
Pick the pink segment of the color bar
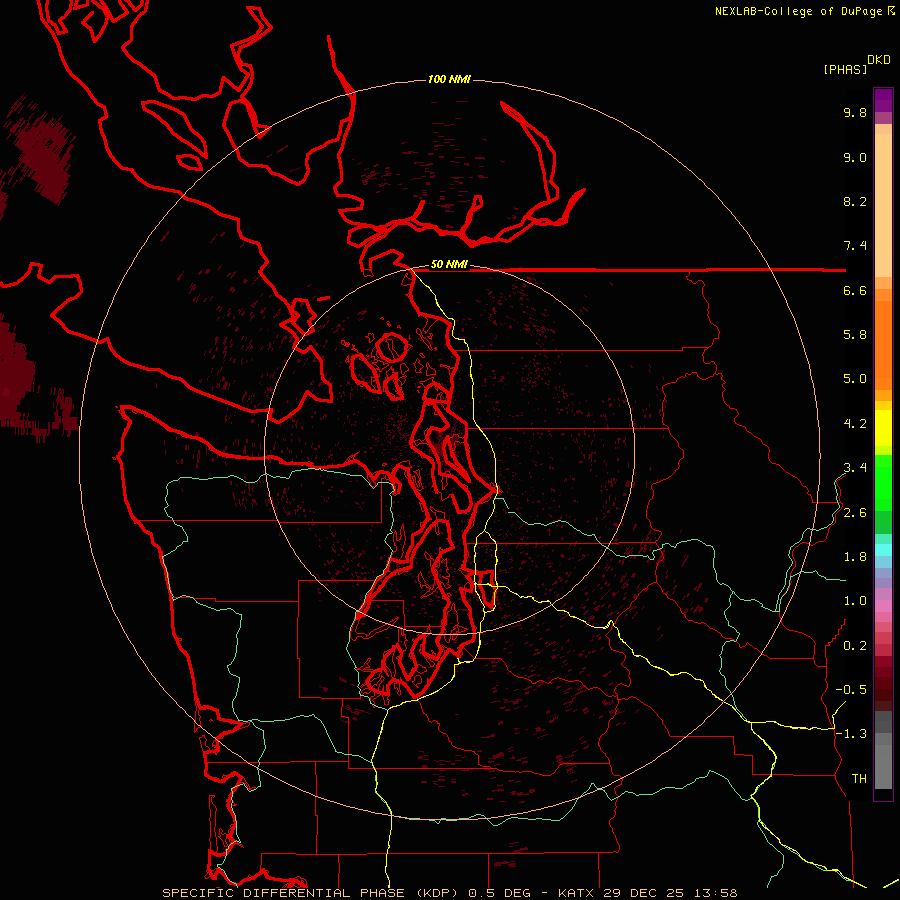(x=883, y=606)
